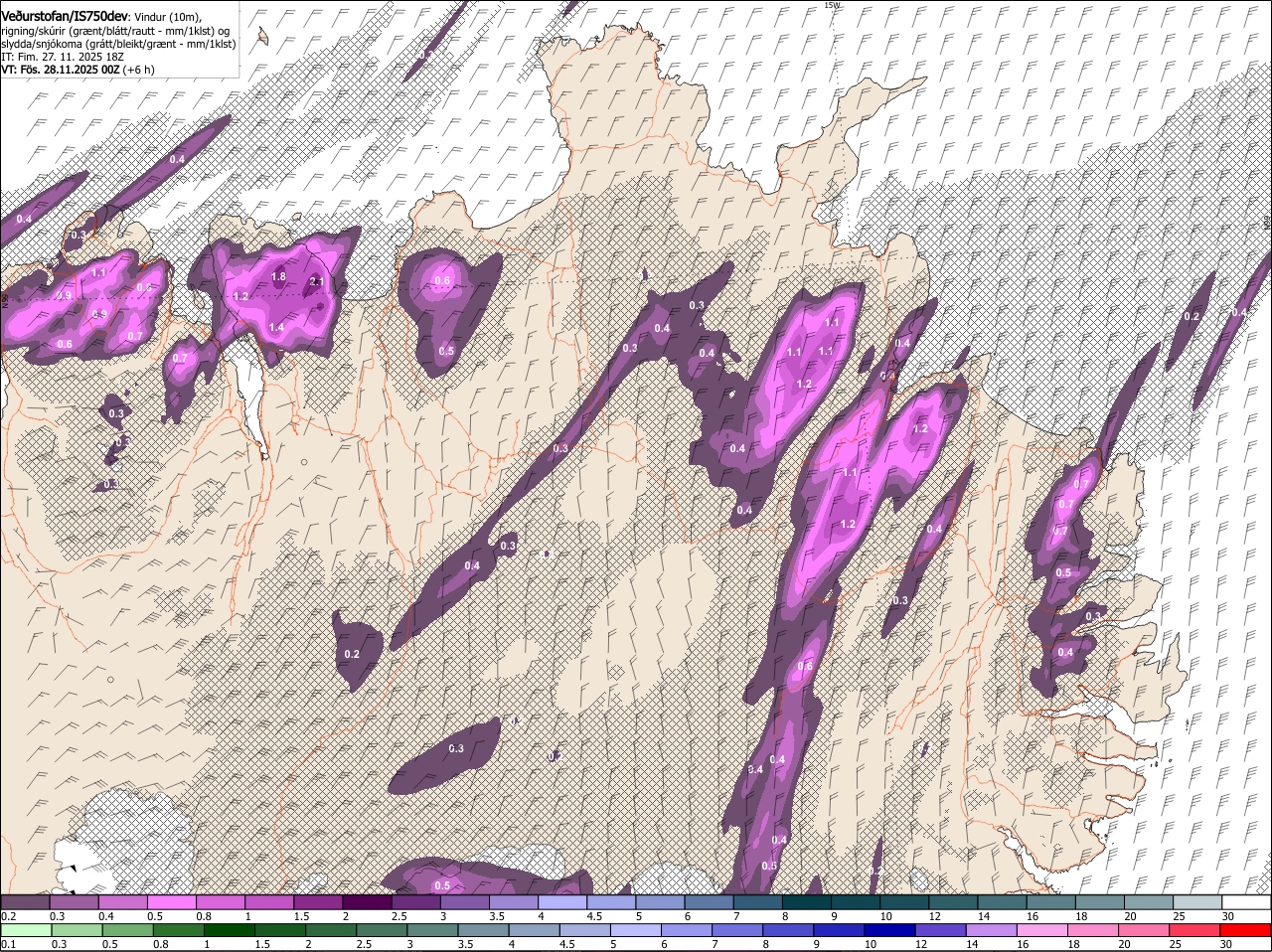Select the crimson 25–30 swatch in lower legend
The image size is (1272, 952).
coord(1197,931)
